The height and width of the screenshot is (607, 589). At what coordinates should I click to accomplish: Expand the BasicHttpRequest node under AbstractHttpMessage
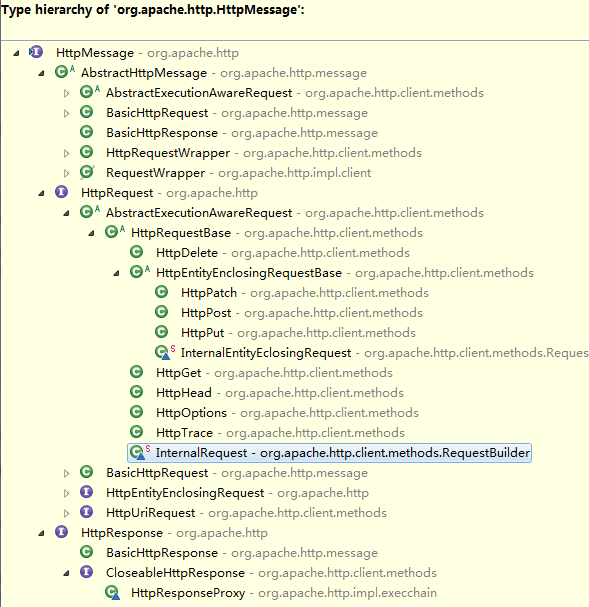67,113
